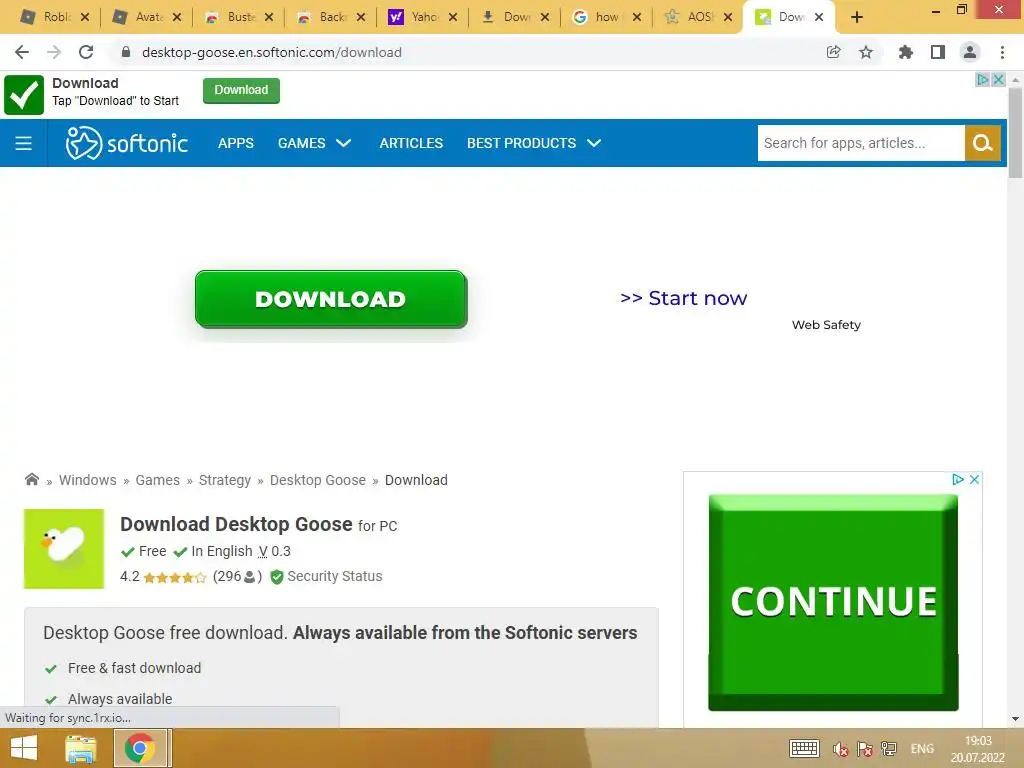
Task: Focus the Softonic search field
Action: coord(861,143)
